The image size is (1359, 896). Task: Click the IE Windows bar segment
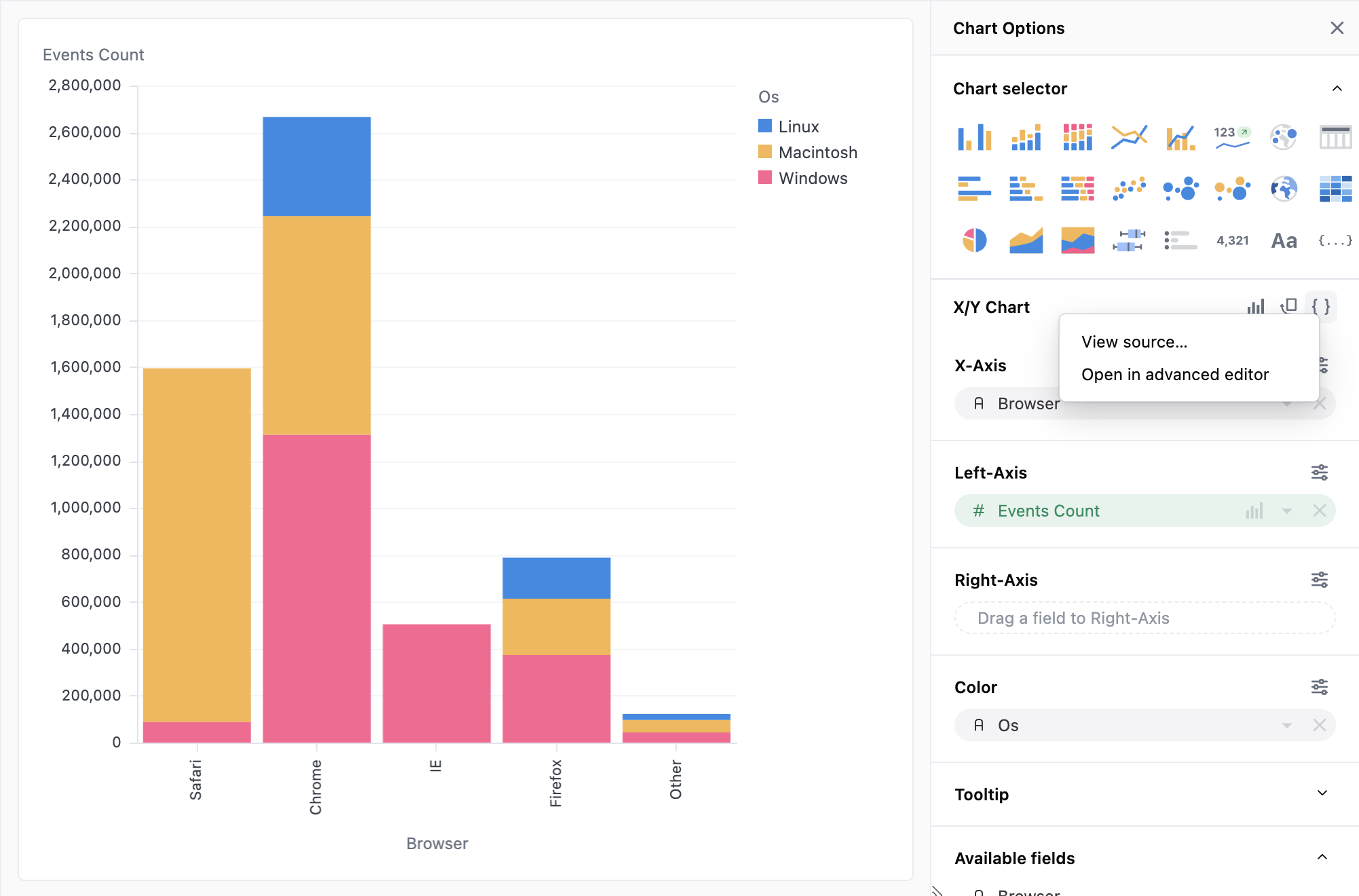click(x=436, y=684)
